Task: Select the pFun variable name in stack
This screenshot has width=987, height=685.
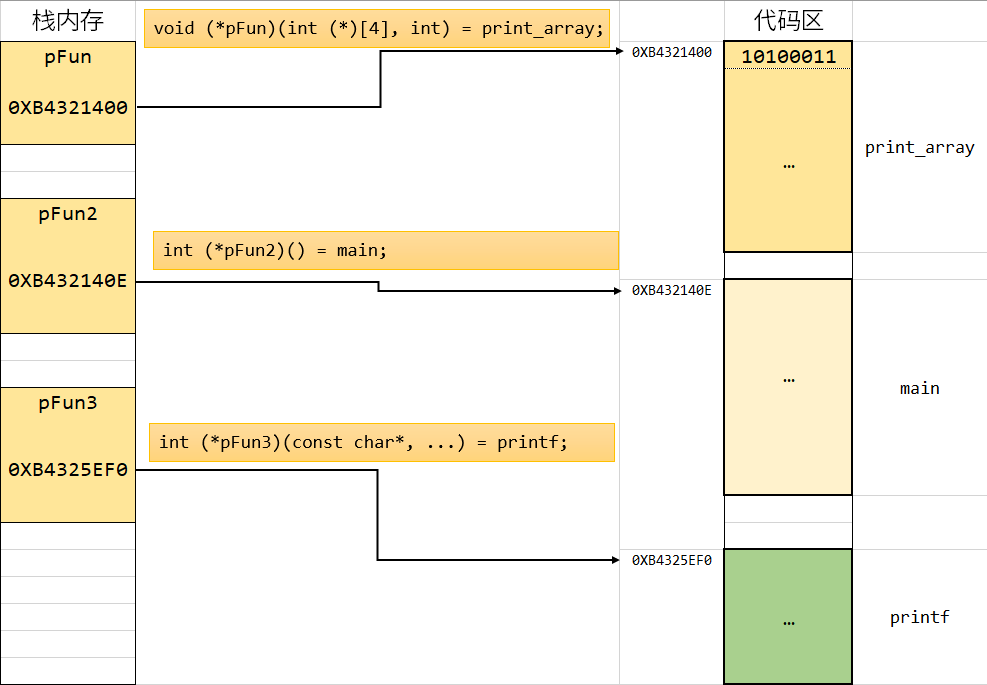Action: click(x=68, y=58)
